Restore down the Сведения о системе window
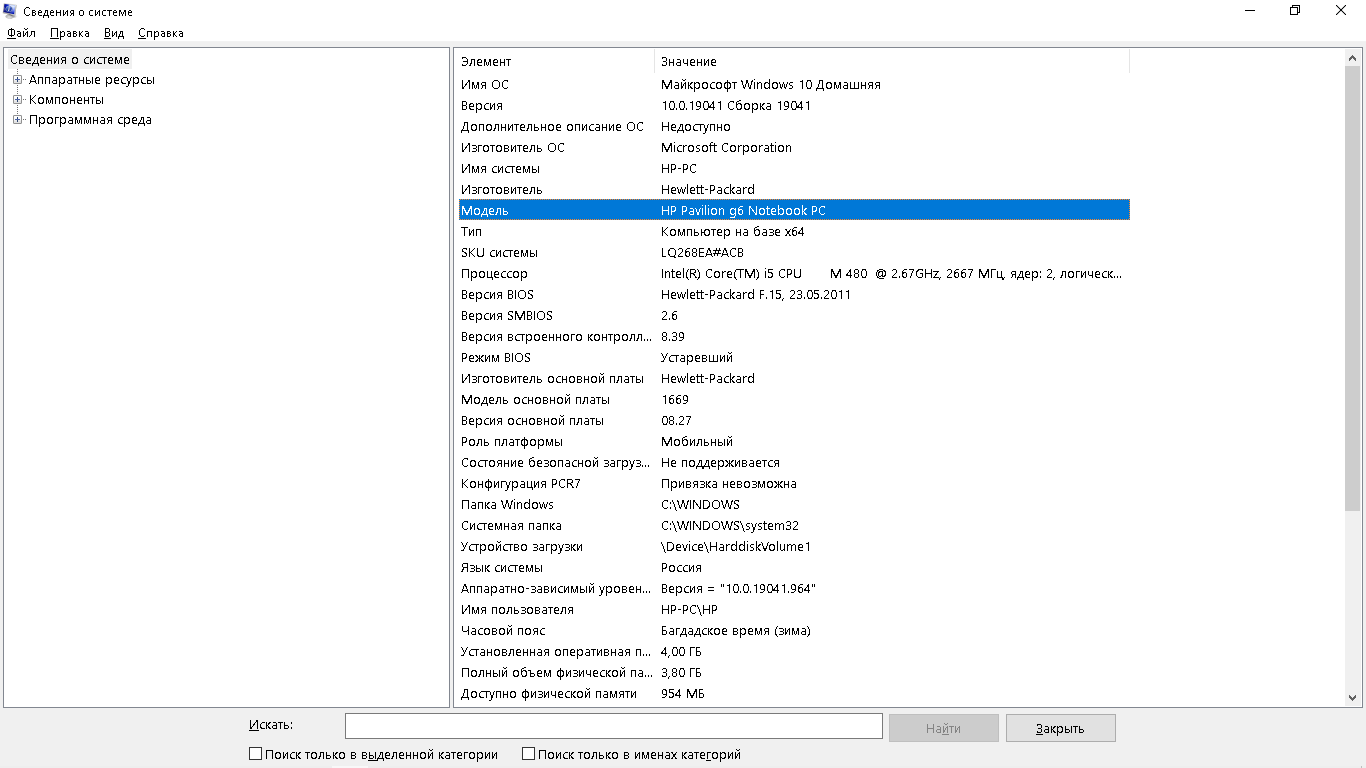 [1296, 11]
